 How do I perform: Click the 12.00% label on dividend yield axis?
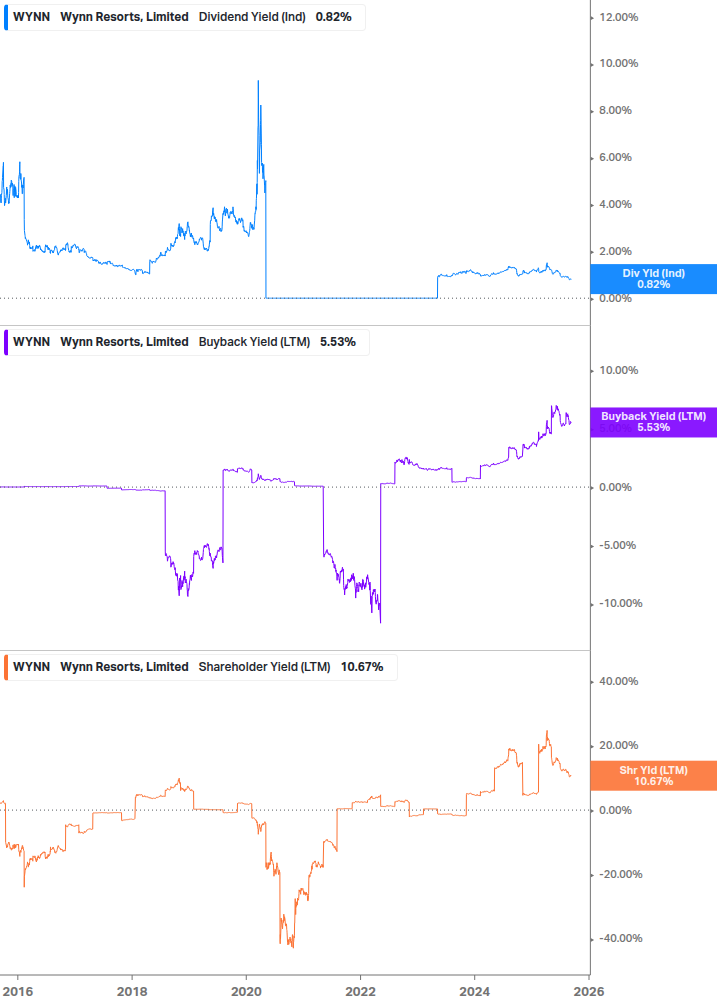[618, 17]
